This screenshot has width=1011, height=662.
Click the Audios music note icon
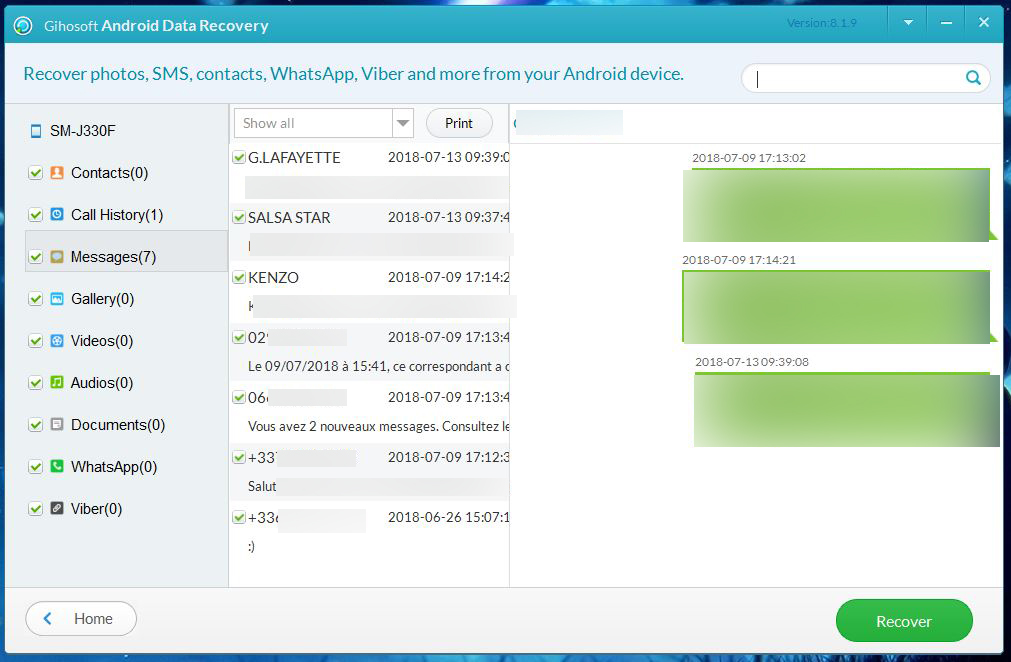[57, 382]
